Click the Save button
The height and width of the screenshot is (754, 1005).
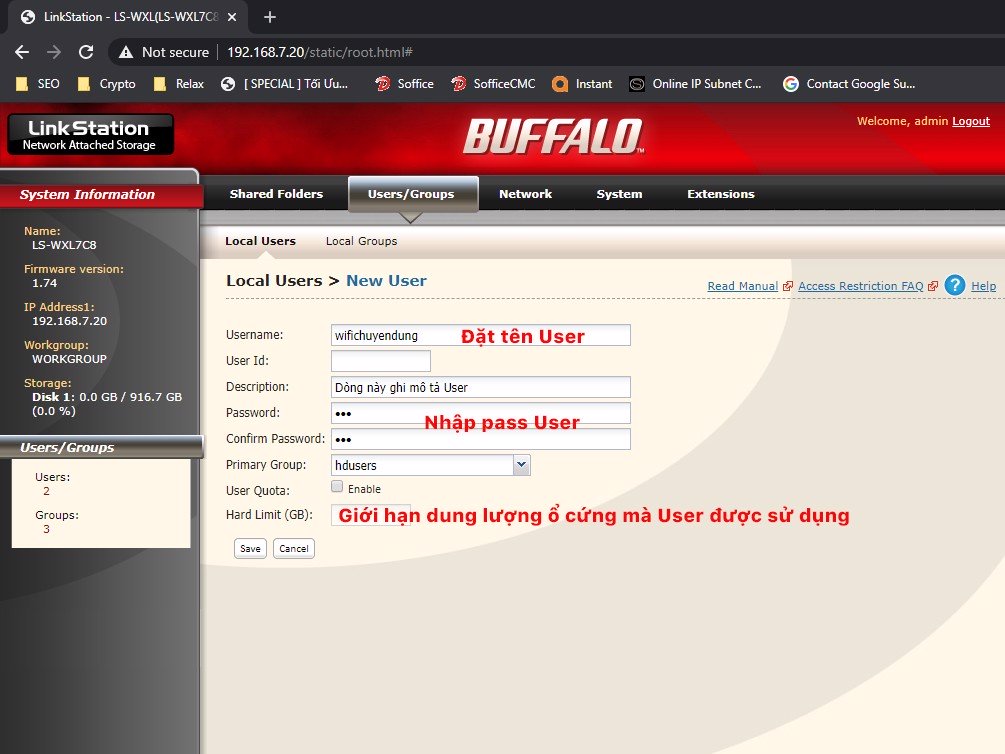click(x=250, y=548)
